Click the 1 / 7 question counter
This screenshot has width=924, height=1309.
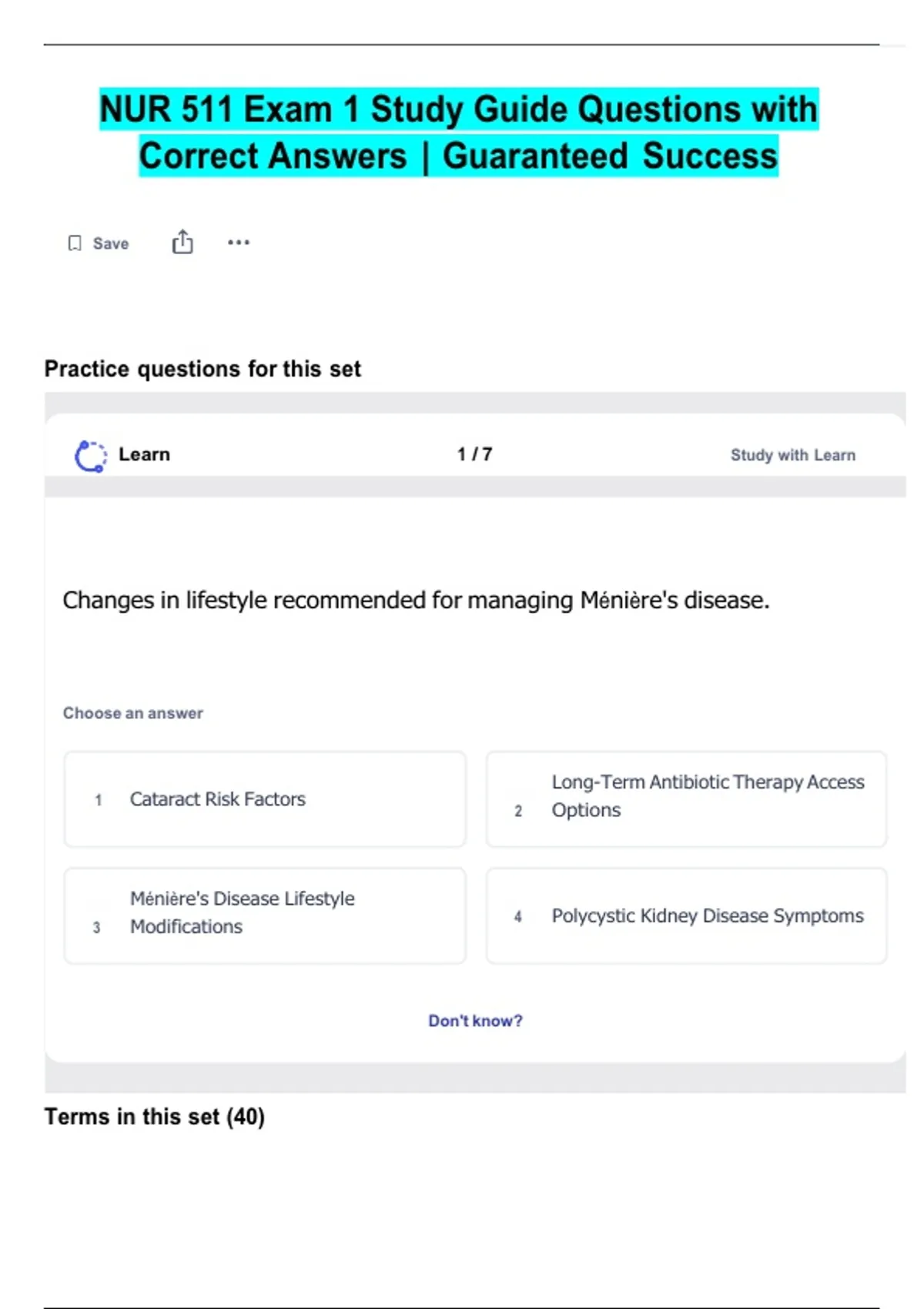point(474,454)
